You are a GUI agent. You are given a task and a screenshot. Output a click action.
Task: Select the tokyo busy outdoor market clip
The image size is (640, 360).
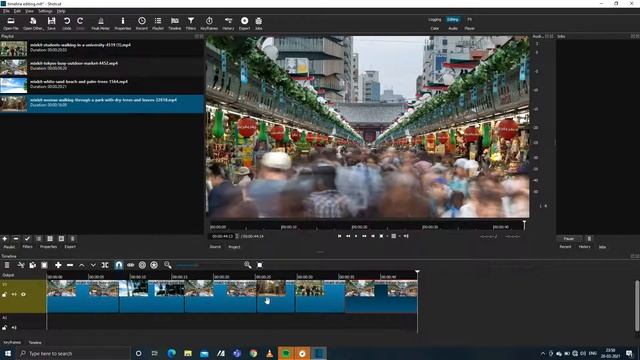click(102, 67)
